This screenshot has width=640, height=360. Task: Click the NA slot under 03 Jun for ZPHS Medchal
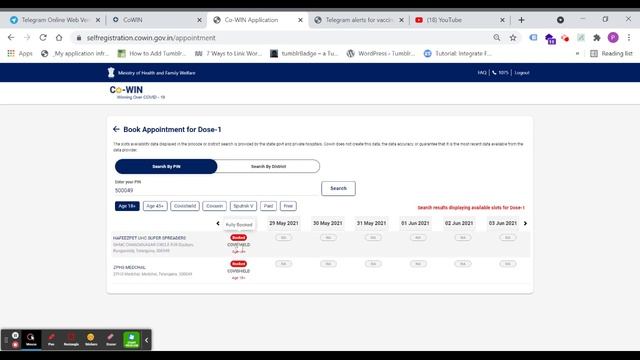click(507, 264)
